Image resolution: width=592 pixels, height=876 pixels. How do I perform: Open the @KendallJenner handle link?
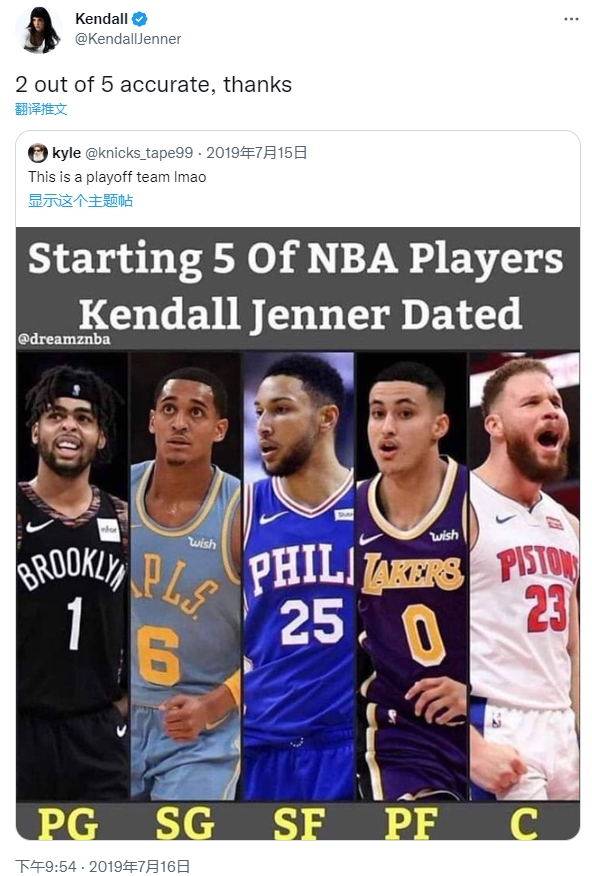coord(128,39)
